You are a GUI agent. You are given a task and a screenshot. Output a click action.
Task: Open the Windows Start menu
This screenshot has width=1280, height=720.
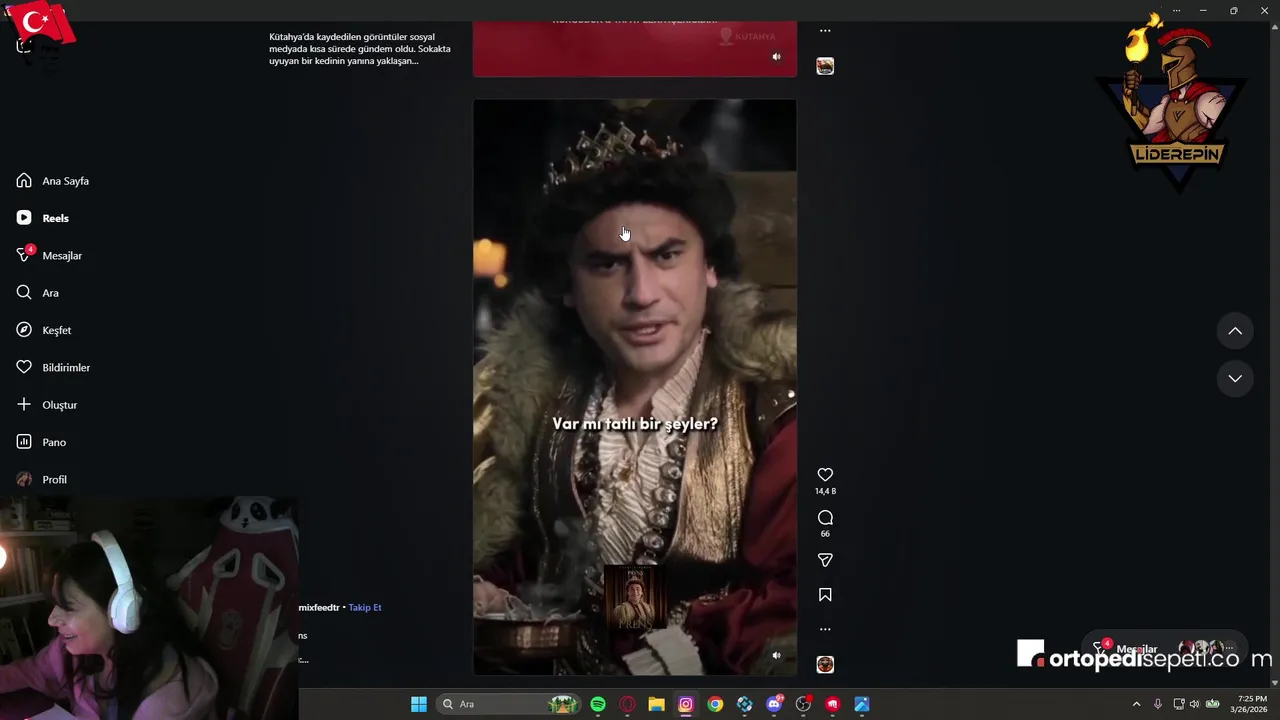[419, 704]
